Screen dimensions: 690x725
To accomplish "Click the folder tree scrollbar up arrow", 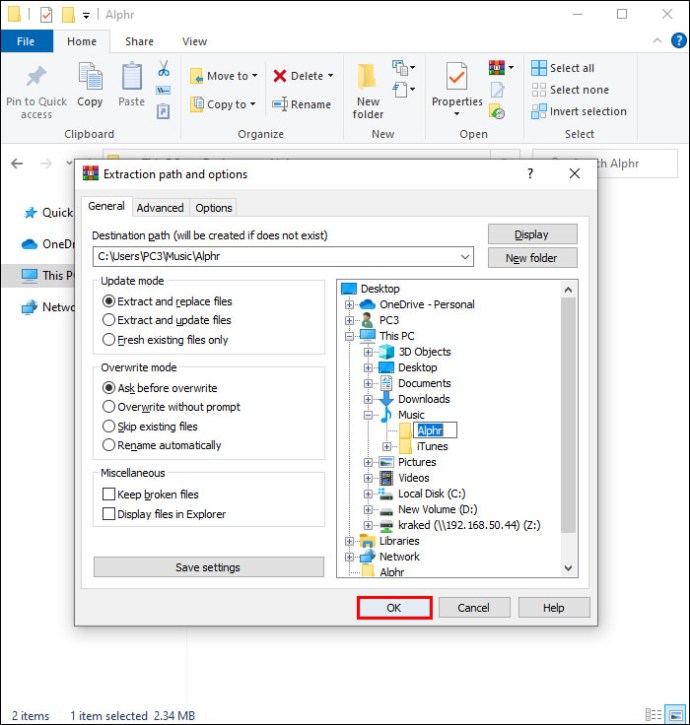I will click(x=568, y=289).
